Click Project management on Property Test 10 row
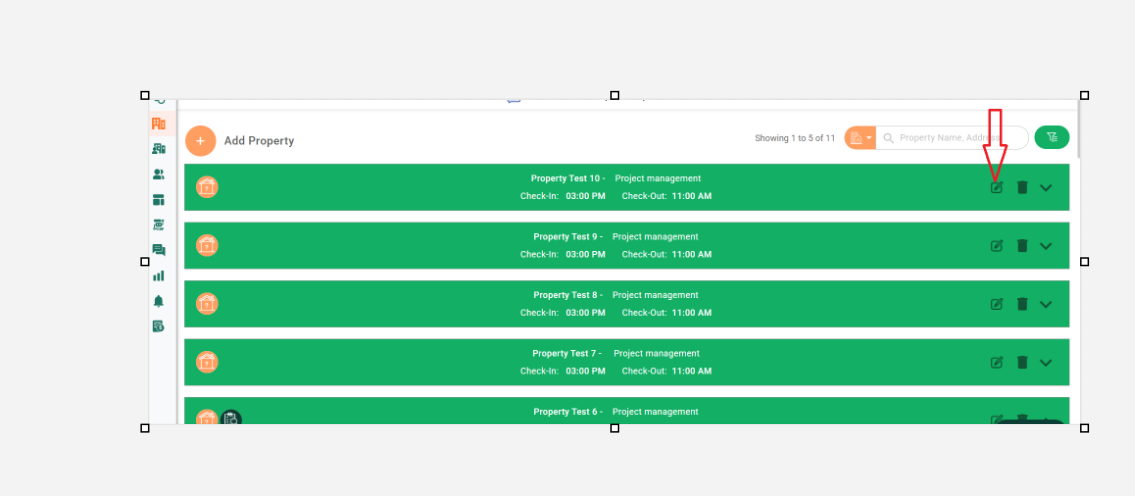The width and height of the screenshot is (1135, 496). [x=658, y=178]
